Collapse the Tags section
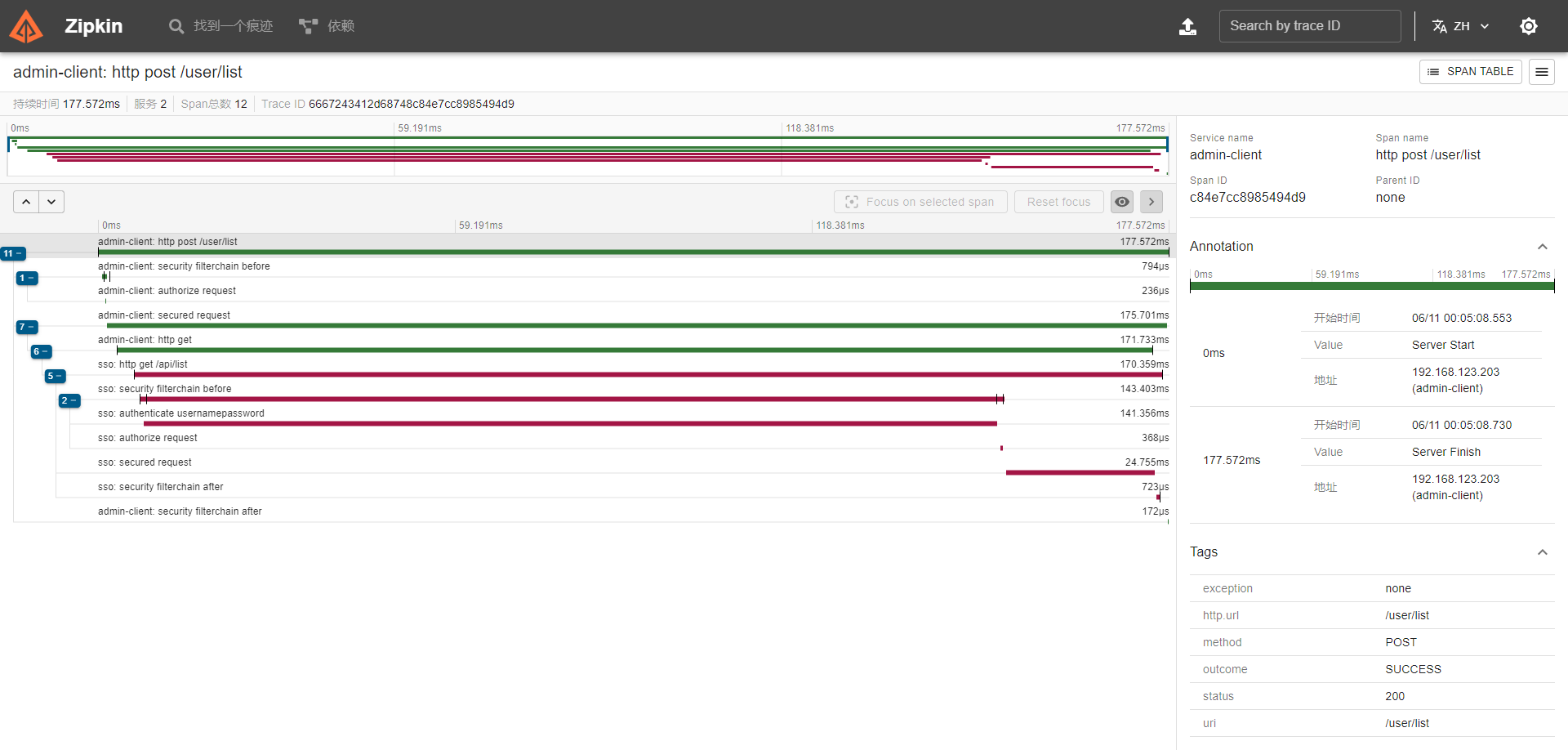 pyautogui.click(x=1542, y=552)
